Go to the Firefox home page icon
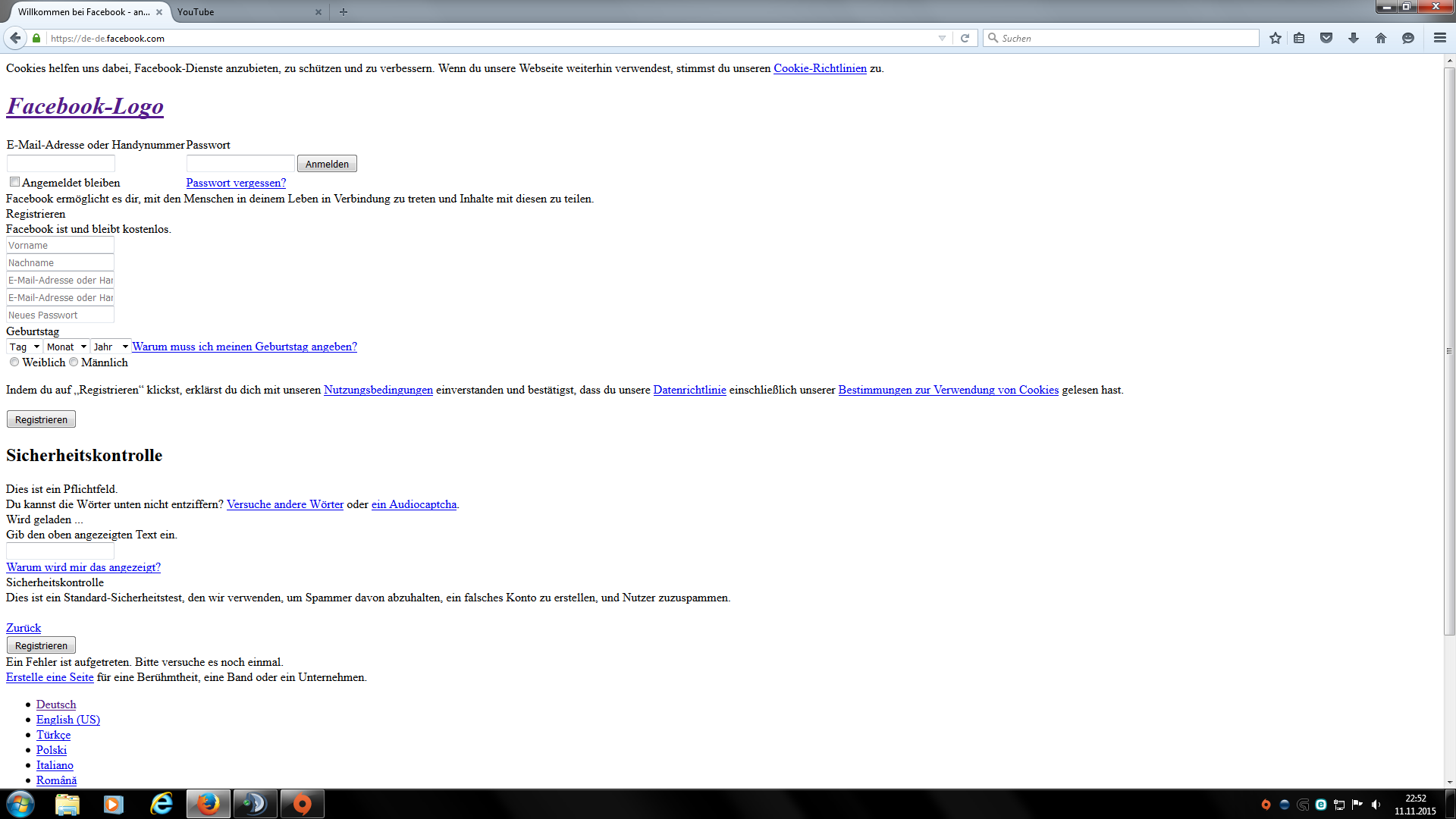Viewport: 1456px width, 819px height. 1381,38
